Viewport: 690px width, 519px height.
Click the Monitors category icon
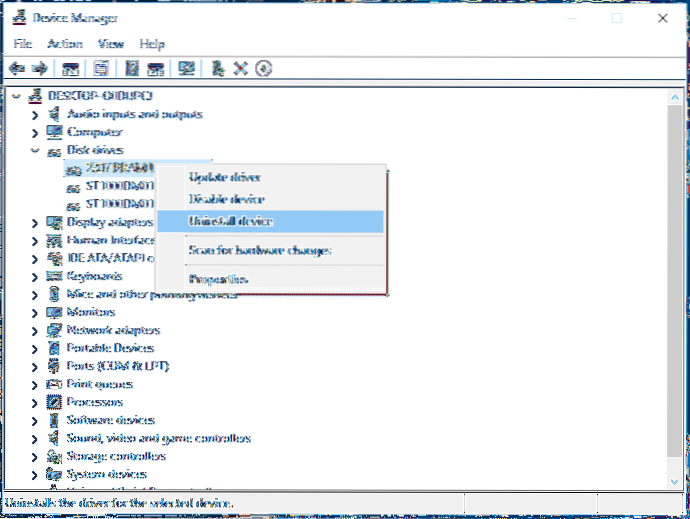[54, 312]
